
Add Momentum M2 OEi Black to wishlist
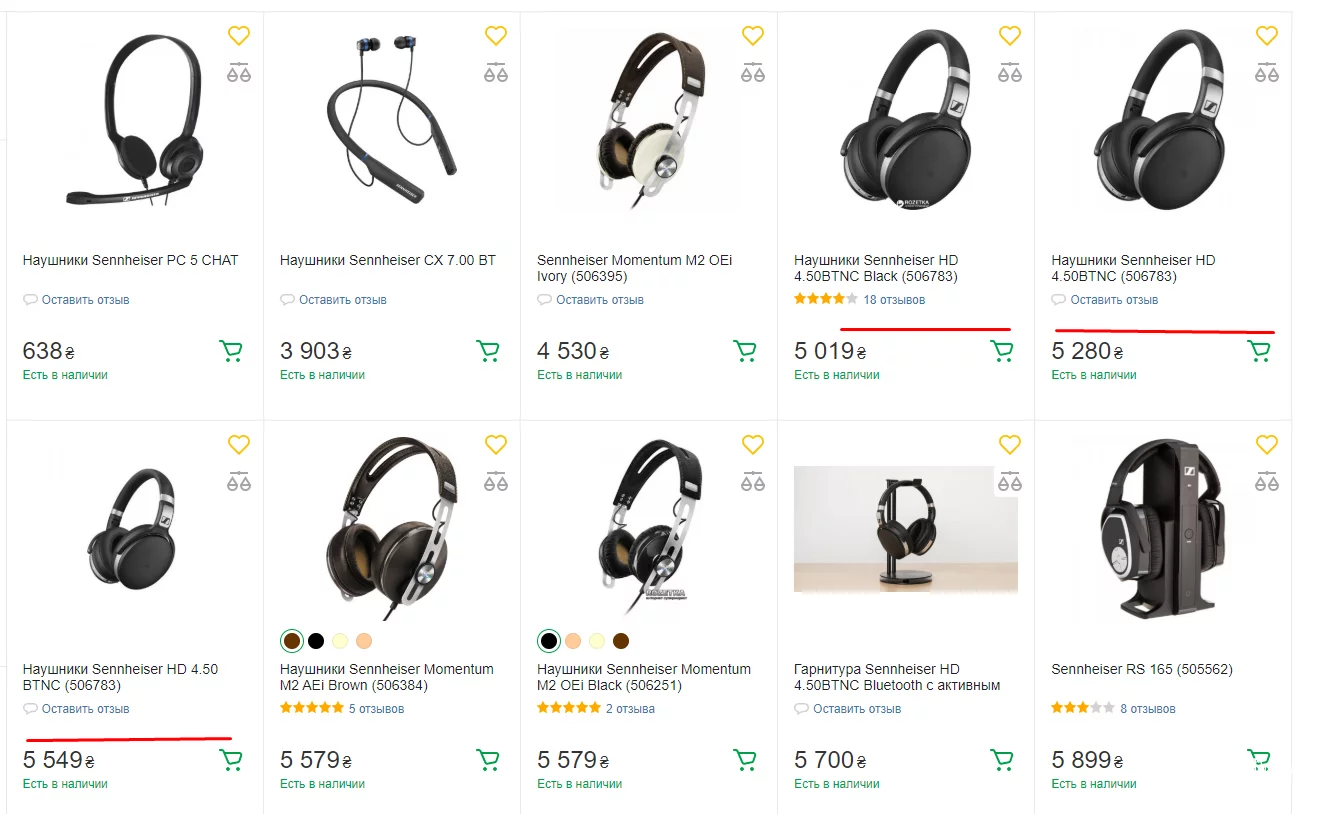pyautogui.click(x=753, y=445)
